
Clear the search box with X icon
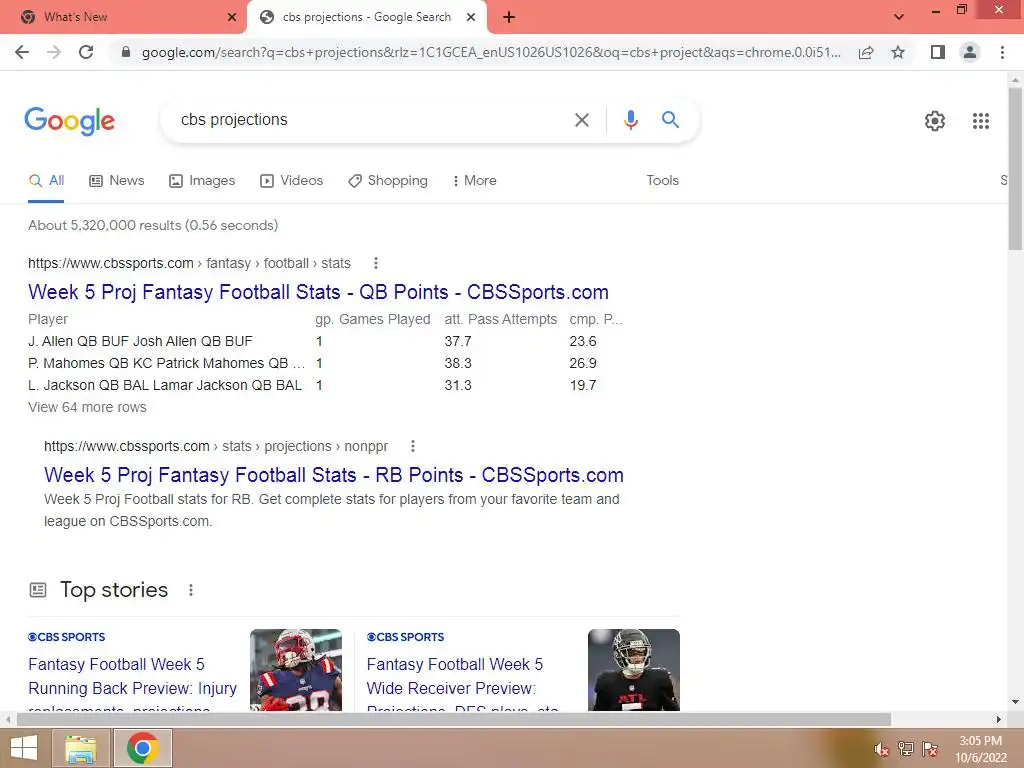click(581, 120)
